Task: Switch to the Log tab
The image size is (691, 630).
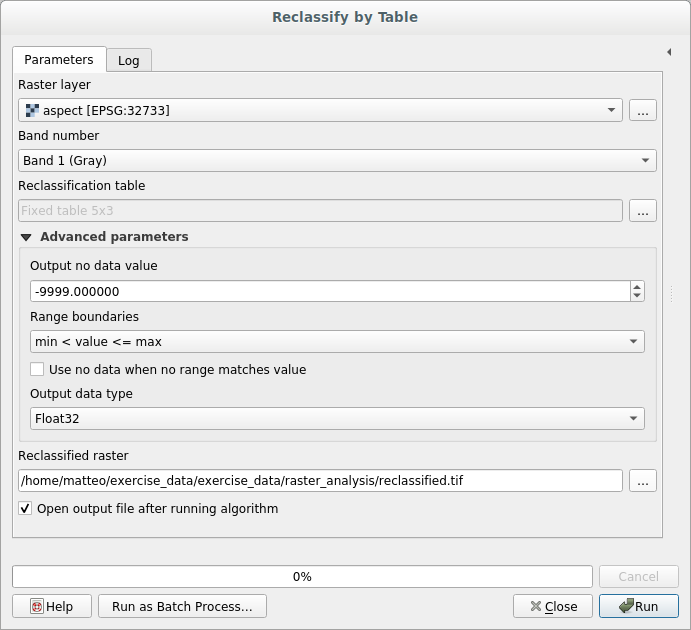Action: [x=129, y=60]
